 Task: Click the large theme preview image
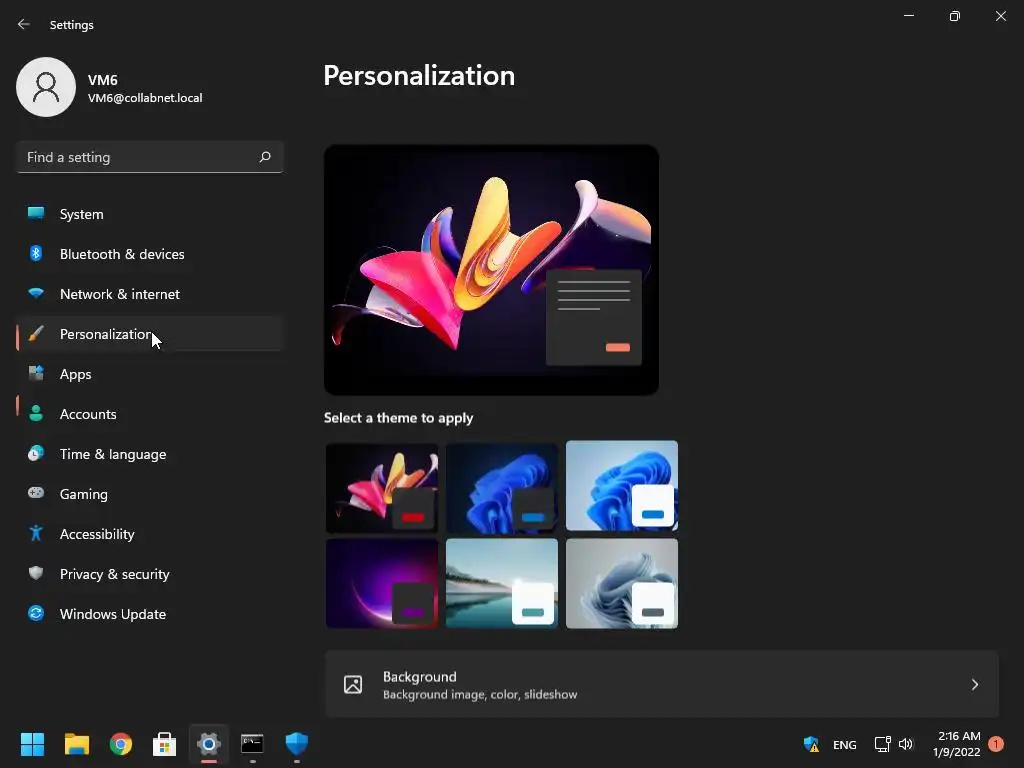click(x=491, y=270)
